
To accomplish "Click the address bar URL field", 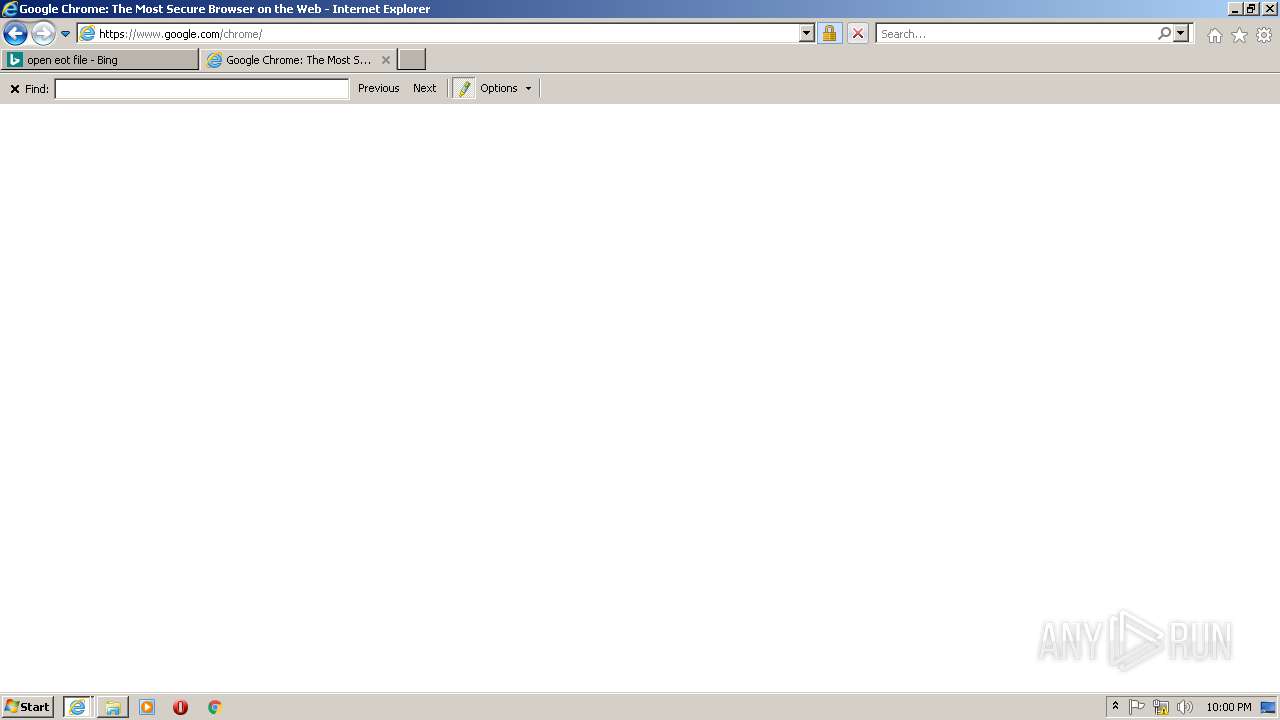I will pos(445,34).
